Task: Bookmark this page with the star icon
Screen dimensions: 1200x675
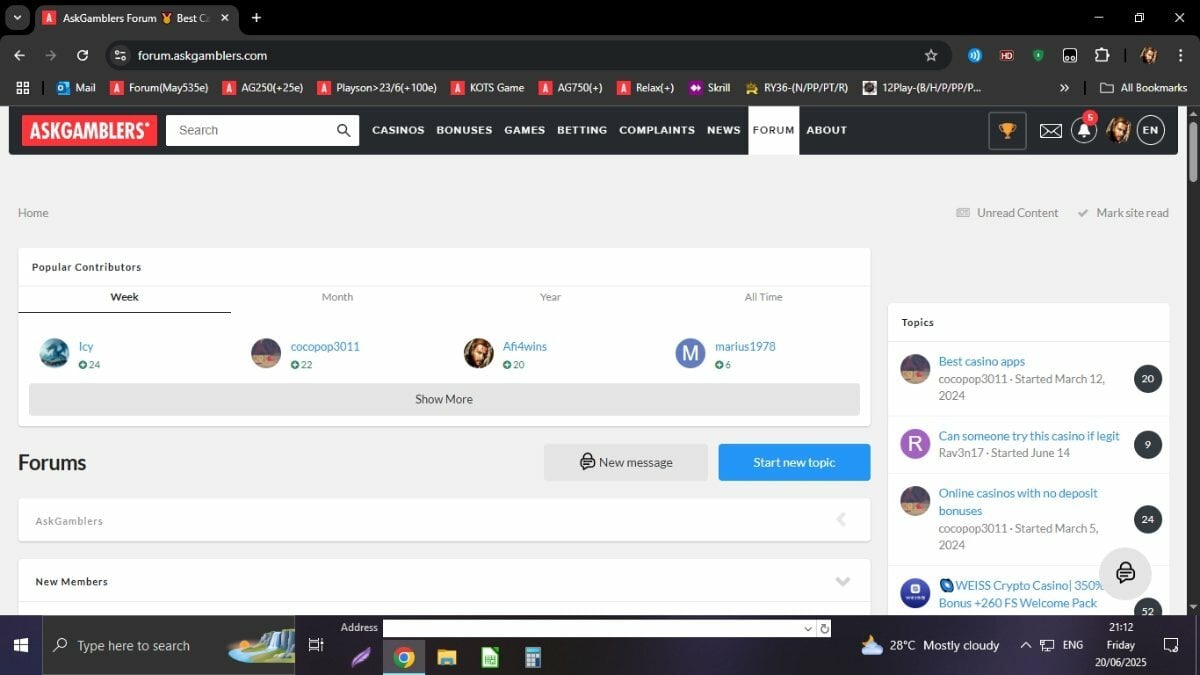Action: point(931,55)
